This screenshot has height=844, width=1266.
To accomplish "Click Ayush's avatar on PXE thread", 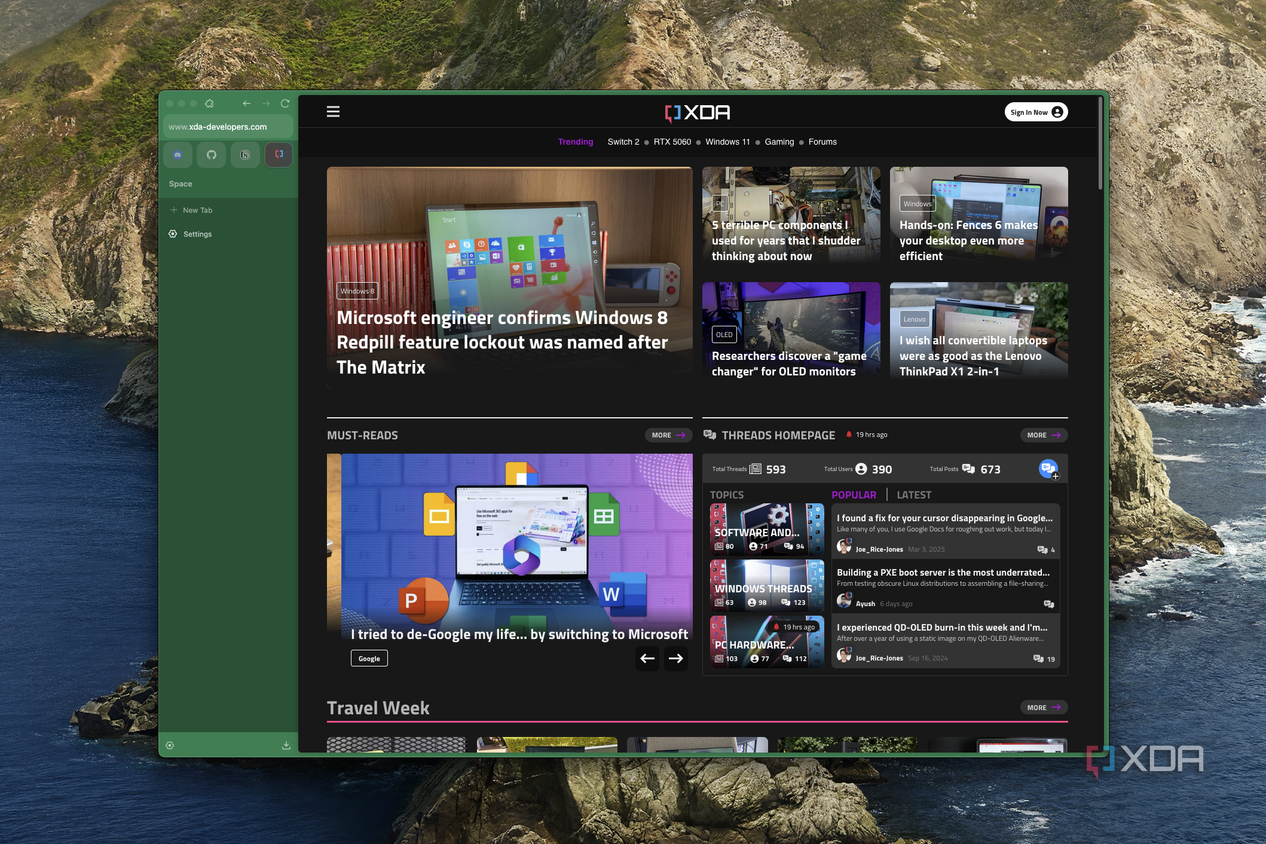I will click(844, 602).
